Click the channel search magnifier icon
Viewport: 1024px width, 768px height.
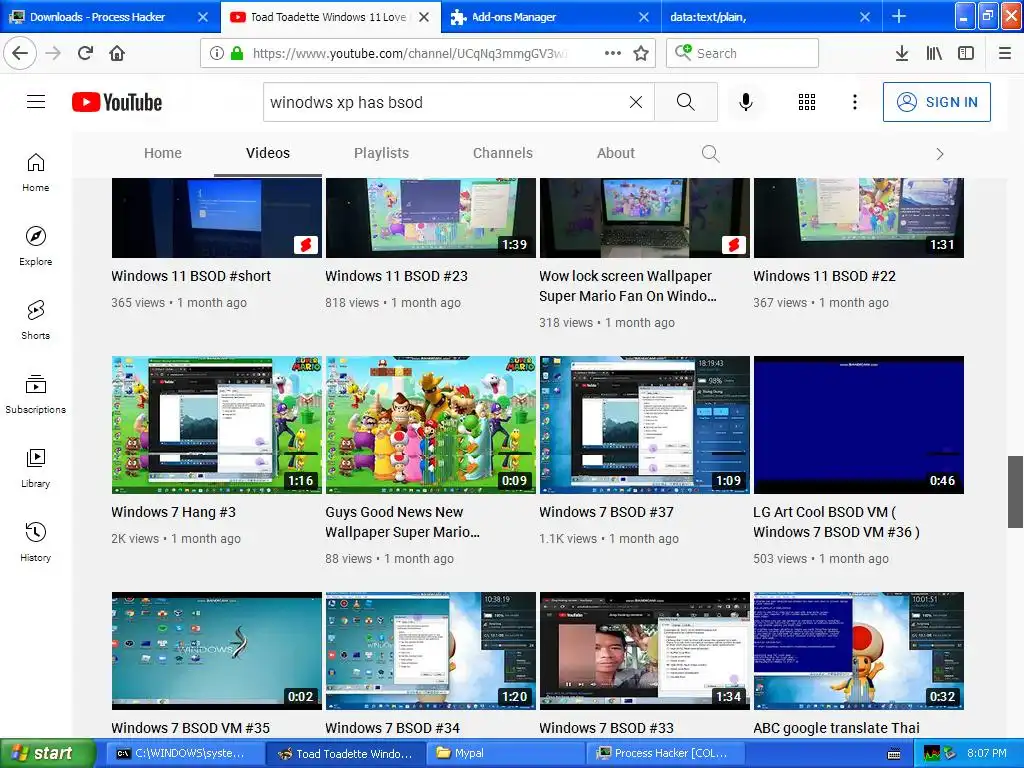[x=711, y=153]
